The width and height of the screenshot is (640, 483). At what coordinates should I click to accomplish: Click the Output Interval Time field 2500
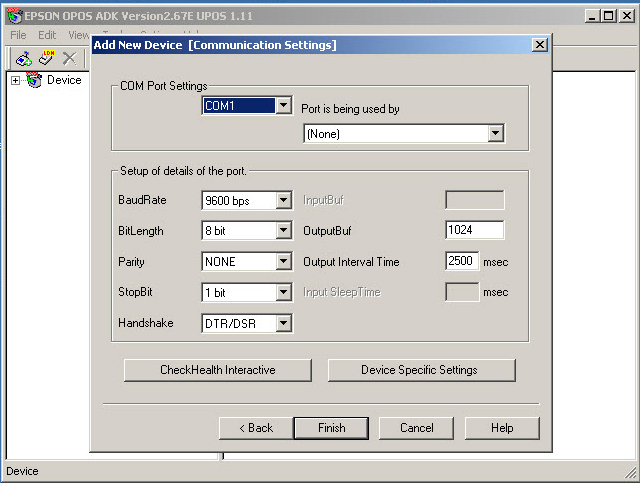[462, 261]
